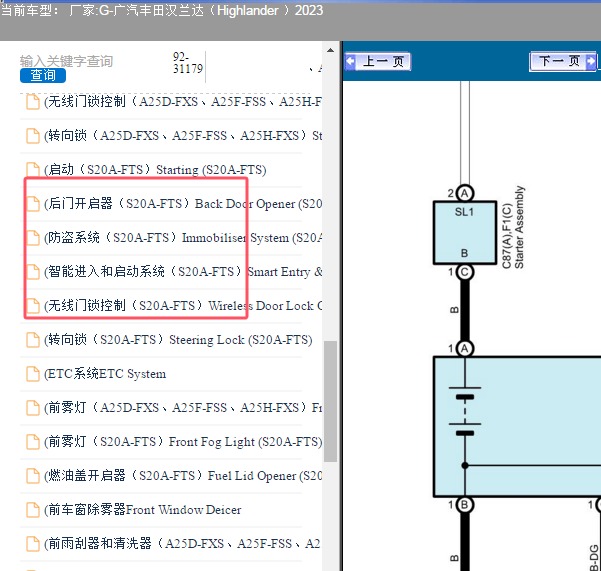Click right arrow icon on 下一页

tap(591, 61)
